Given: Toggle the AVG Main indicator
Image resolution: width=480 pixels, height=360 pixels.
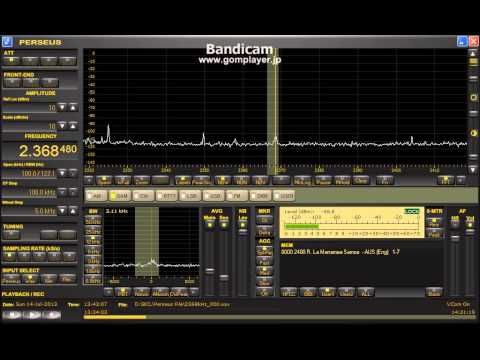Looking at the screenshot, I should pyautogui.click(x=210, y=225).
